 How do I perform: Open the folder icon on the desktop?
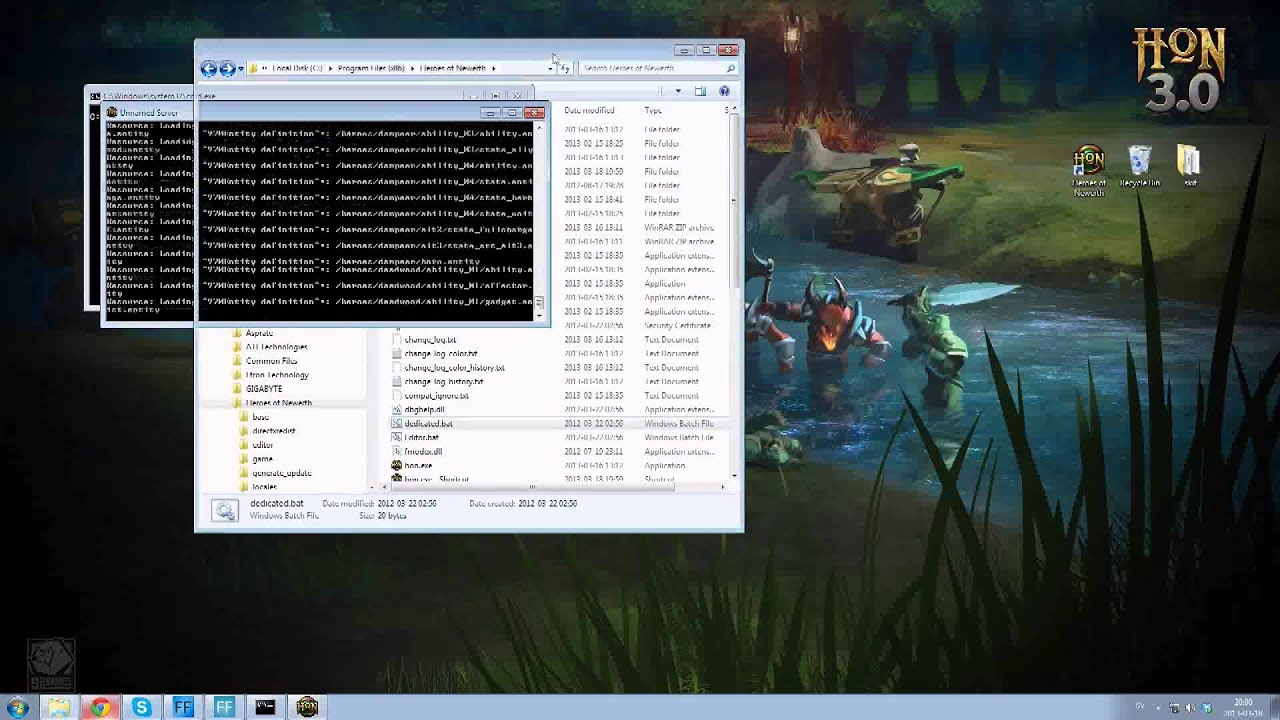(1189, 167)
